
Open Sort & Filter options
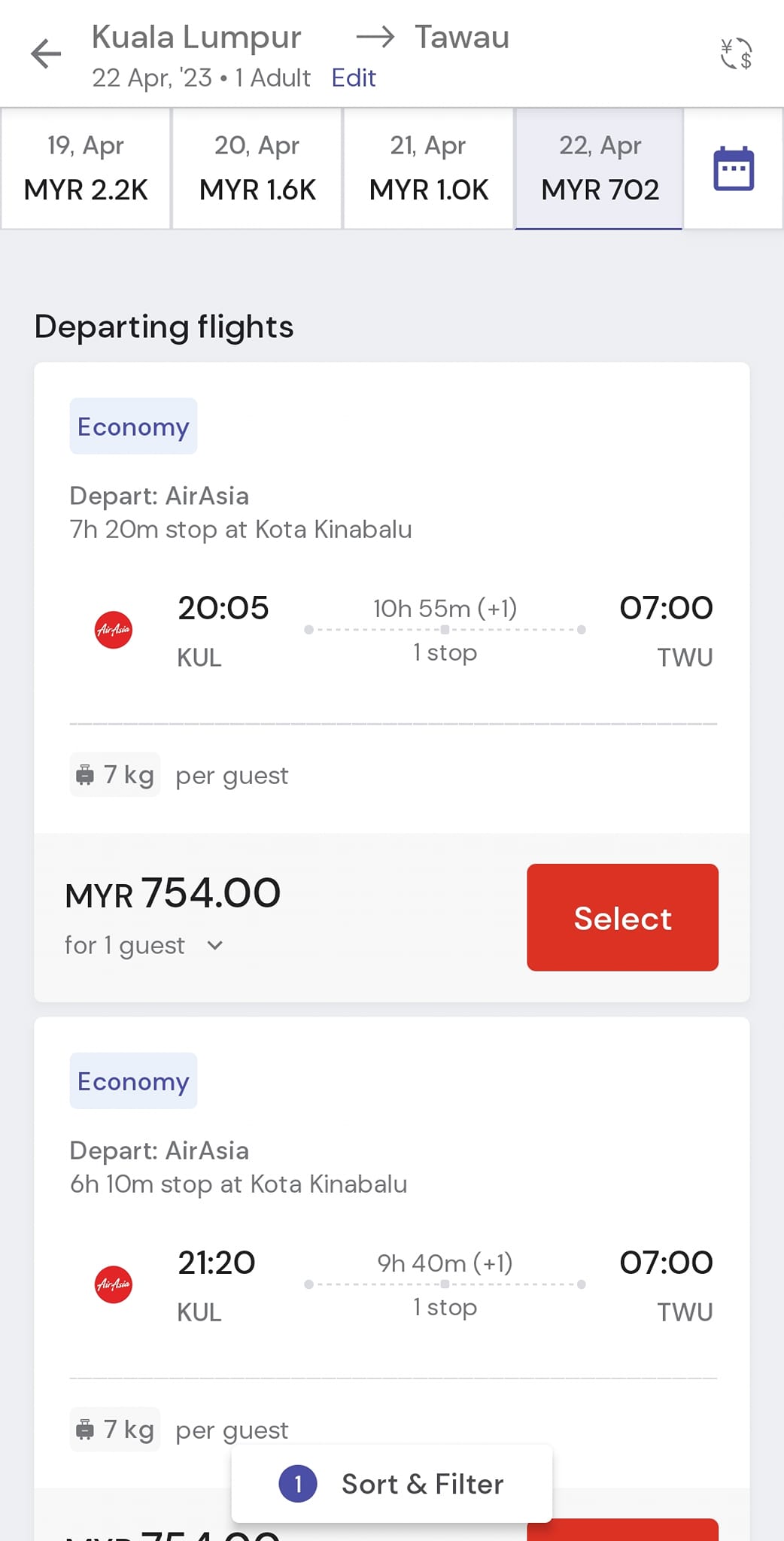(x=422, y=1484)
